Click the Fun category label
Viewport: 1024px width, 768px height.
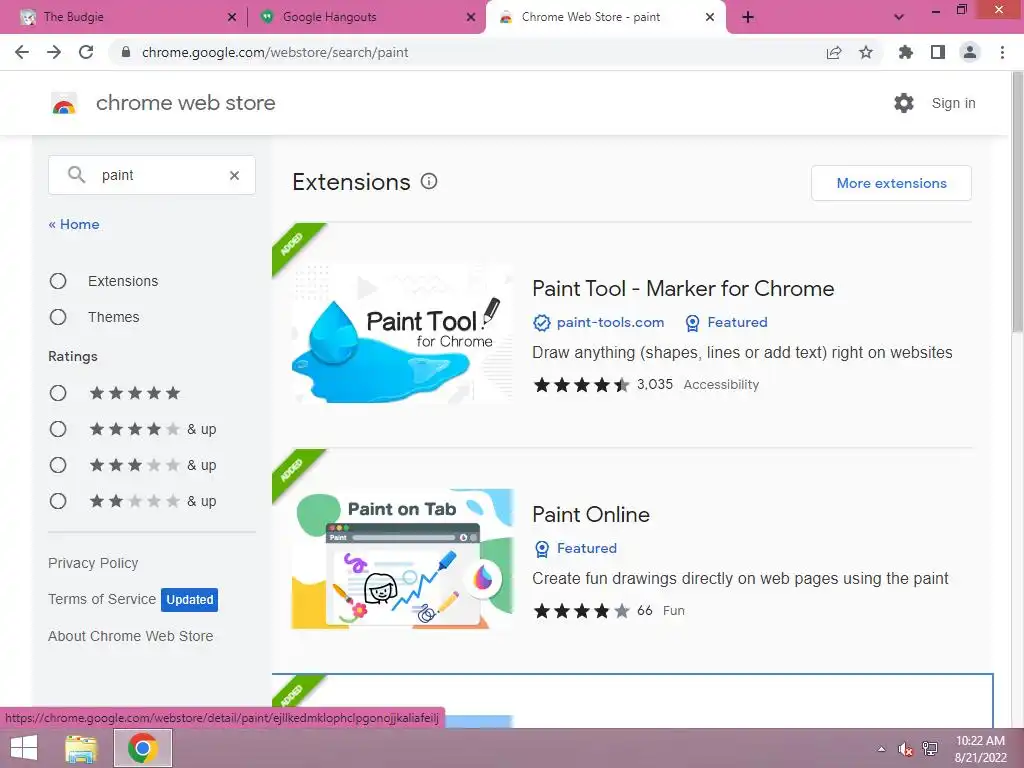point(674,611)
